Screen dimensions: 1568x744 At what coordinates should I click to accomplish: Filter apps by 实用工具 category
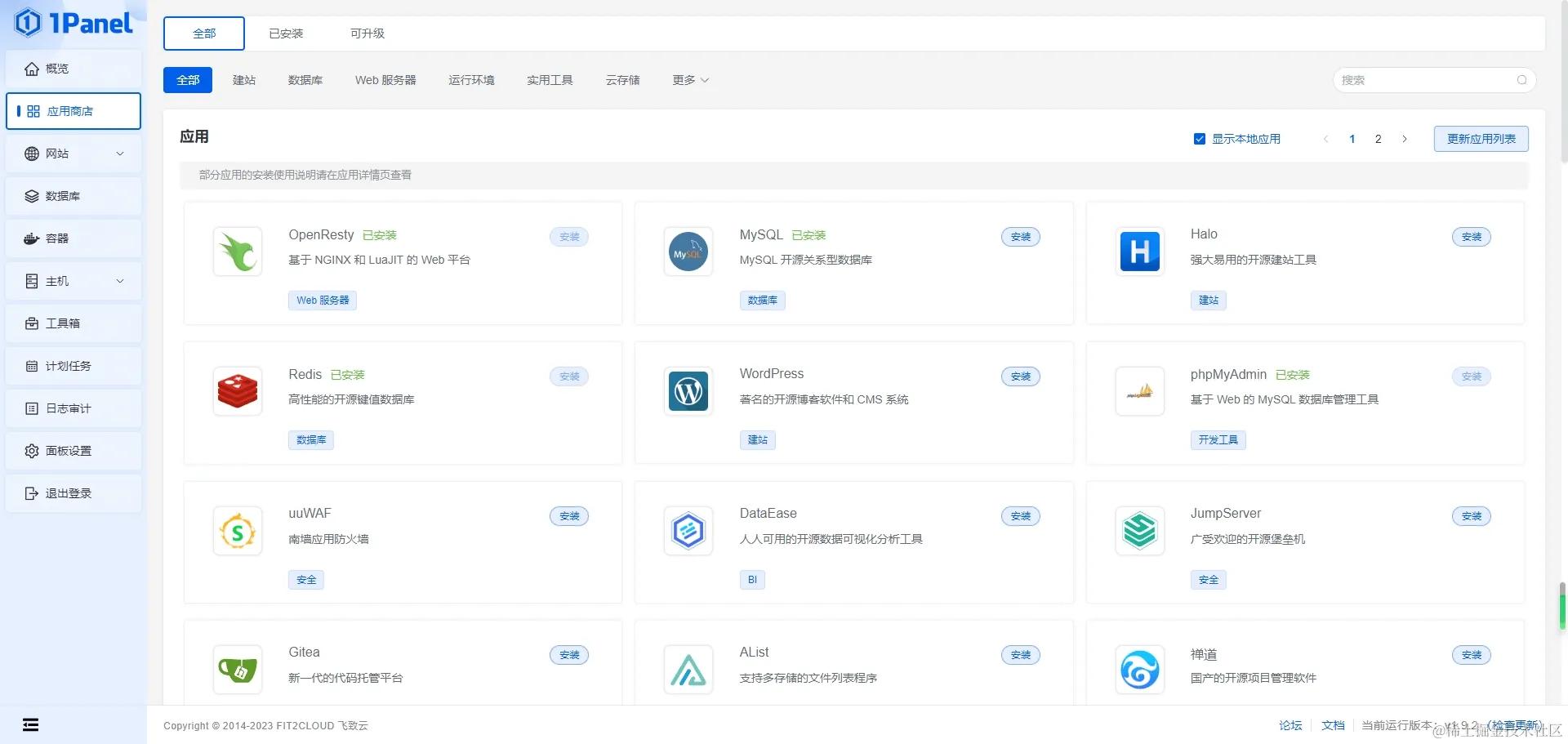click(550, 80)
